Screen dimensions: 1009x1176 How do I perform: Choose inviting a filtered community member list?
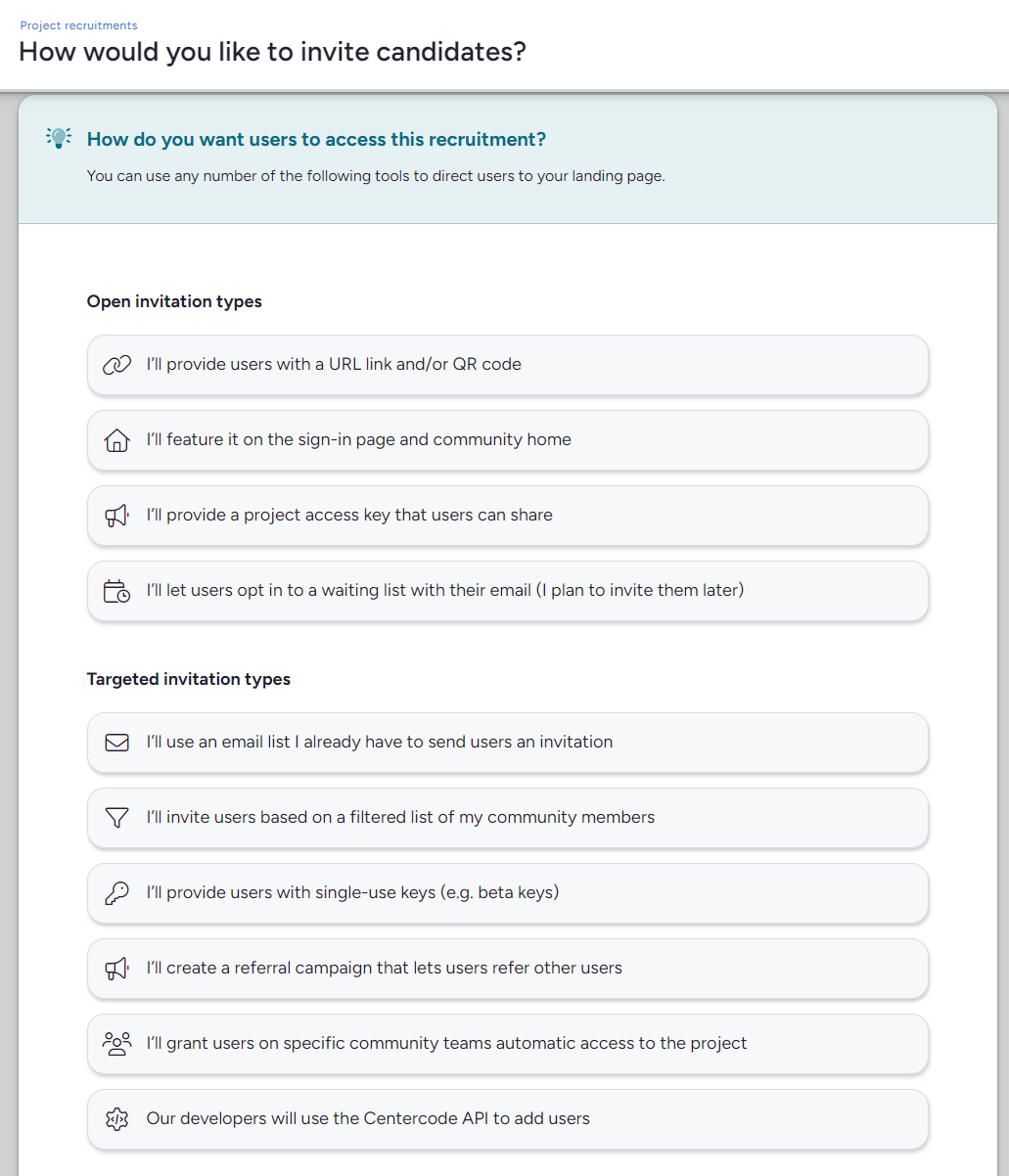coord(508,817)
